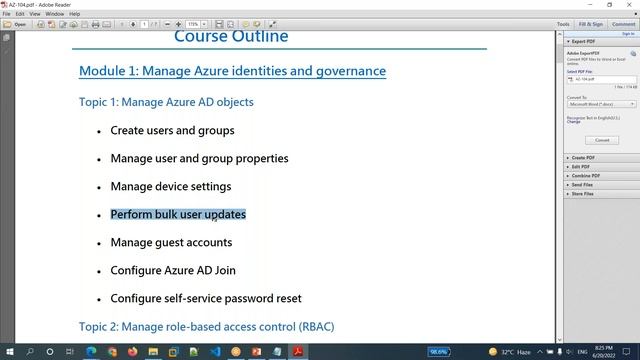Click the Select PDF File field
Viewport: 640px width, 360px height.
(x=601, y=79)
